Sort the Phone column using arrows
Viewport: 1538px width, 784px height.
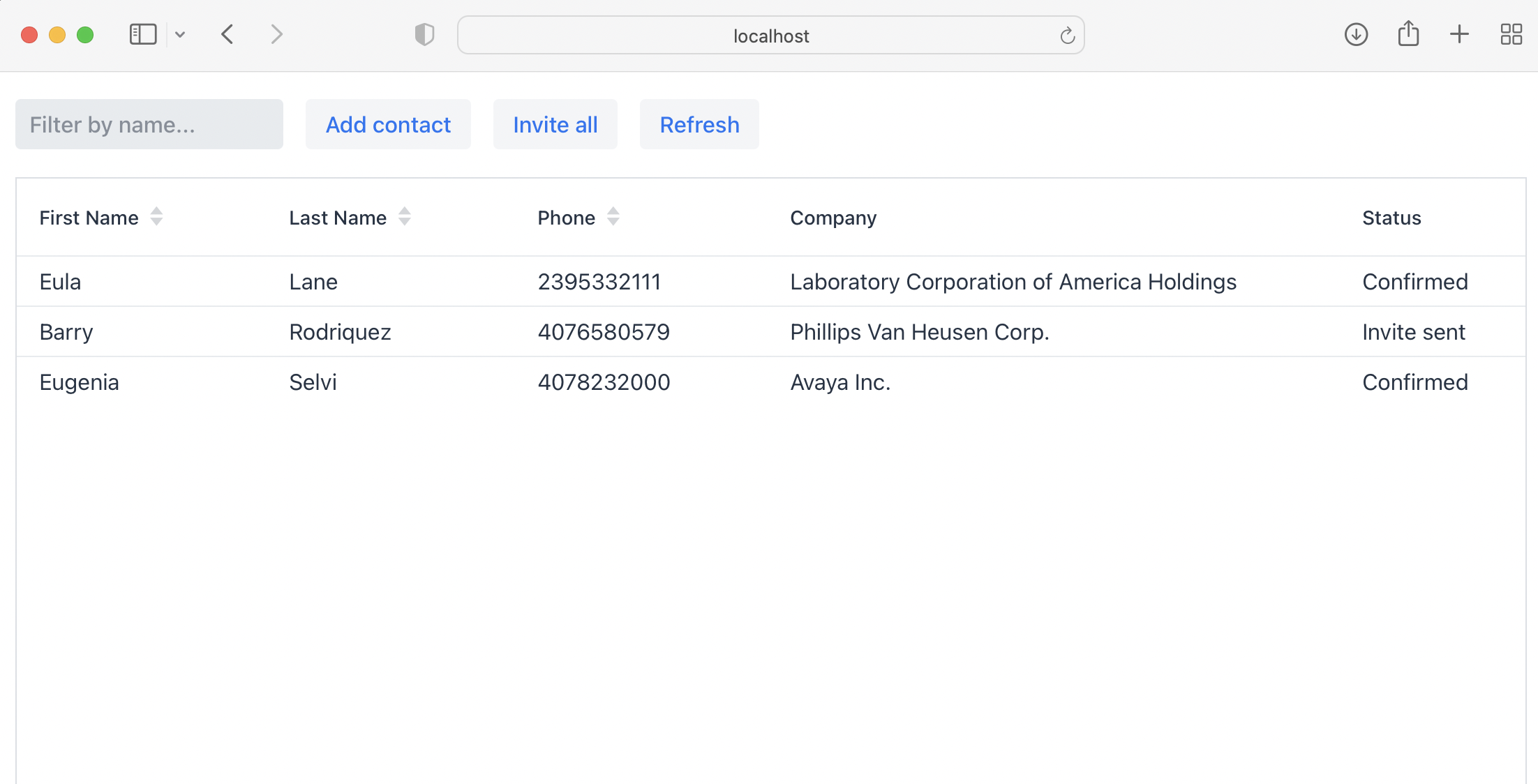[613, 217]
